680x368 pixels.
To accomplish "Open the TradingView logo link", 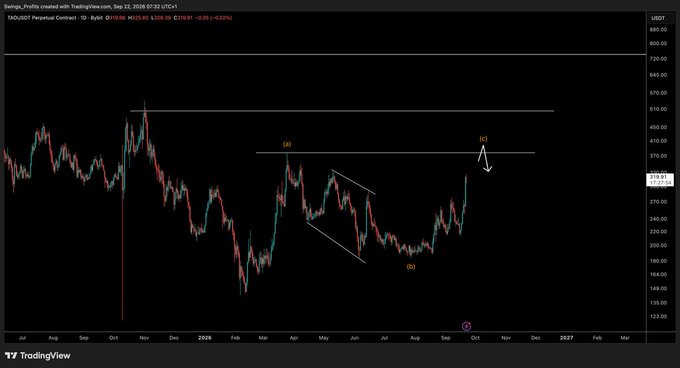I will coord(38,356).
